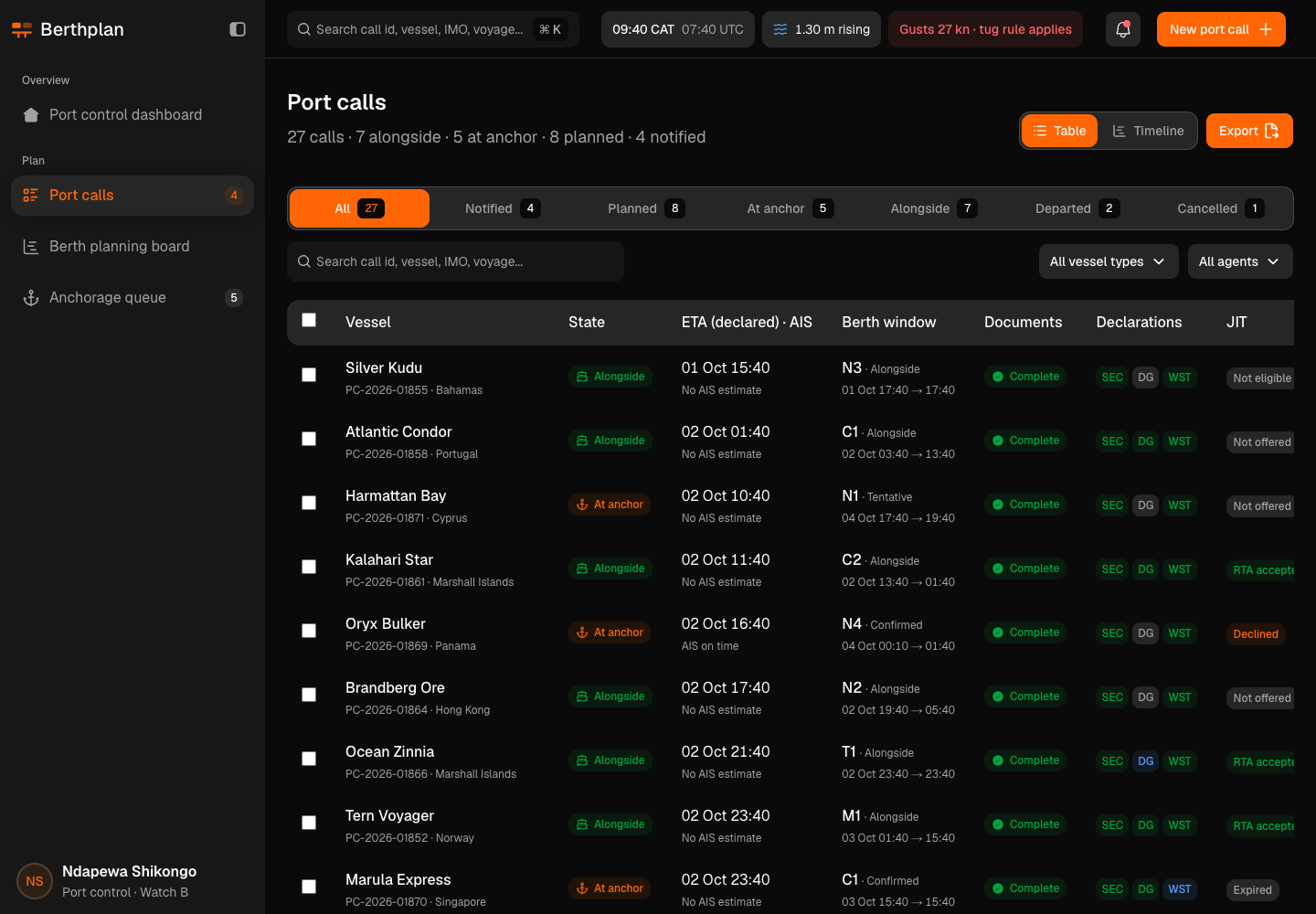Toggle the select-all header checkbox
The width and height of the screenshot is (1316, 914).
[309, 320]
